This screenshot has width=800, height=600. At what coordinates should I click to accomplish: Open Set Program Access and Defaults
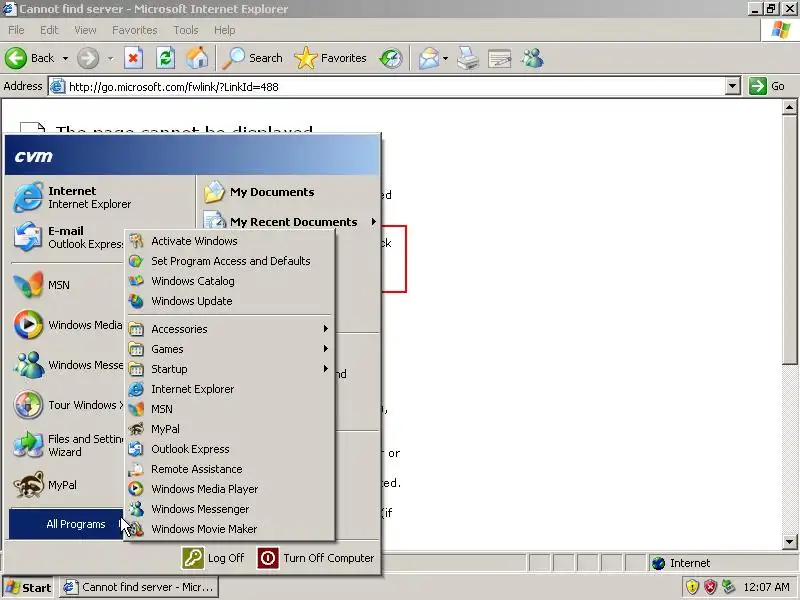pyautogui.click(x=230, y=261)
